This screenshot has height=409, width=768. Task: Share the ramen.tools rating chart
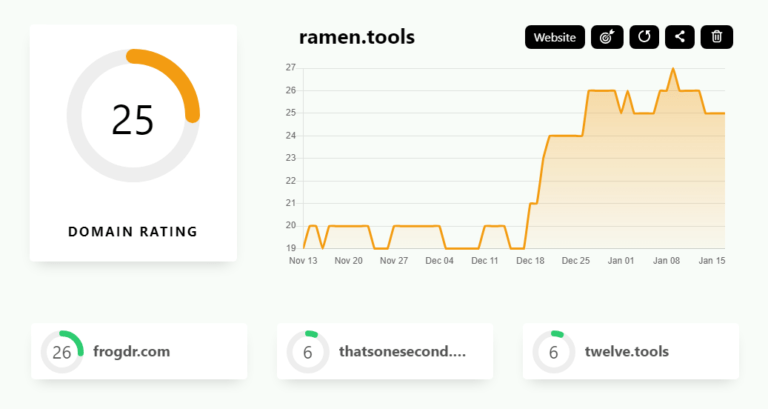click(x=680, y=37)
